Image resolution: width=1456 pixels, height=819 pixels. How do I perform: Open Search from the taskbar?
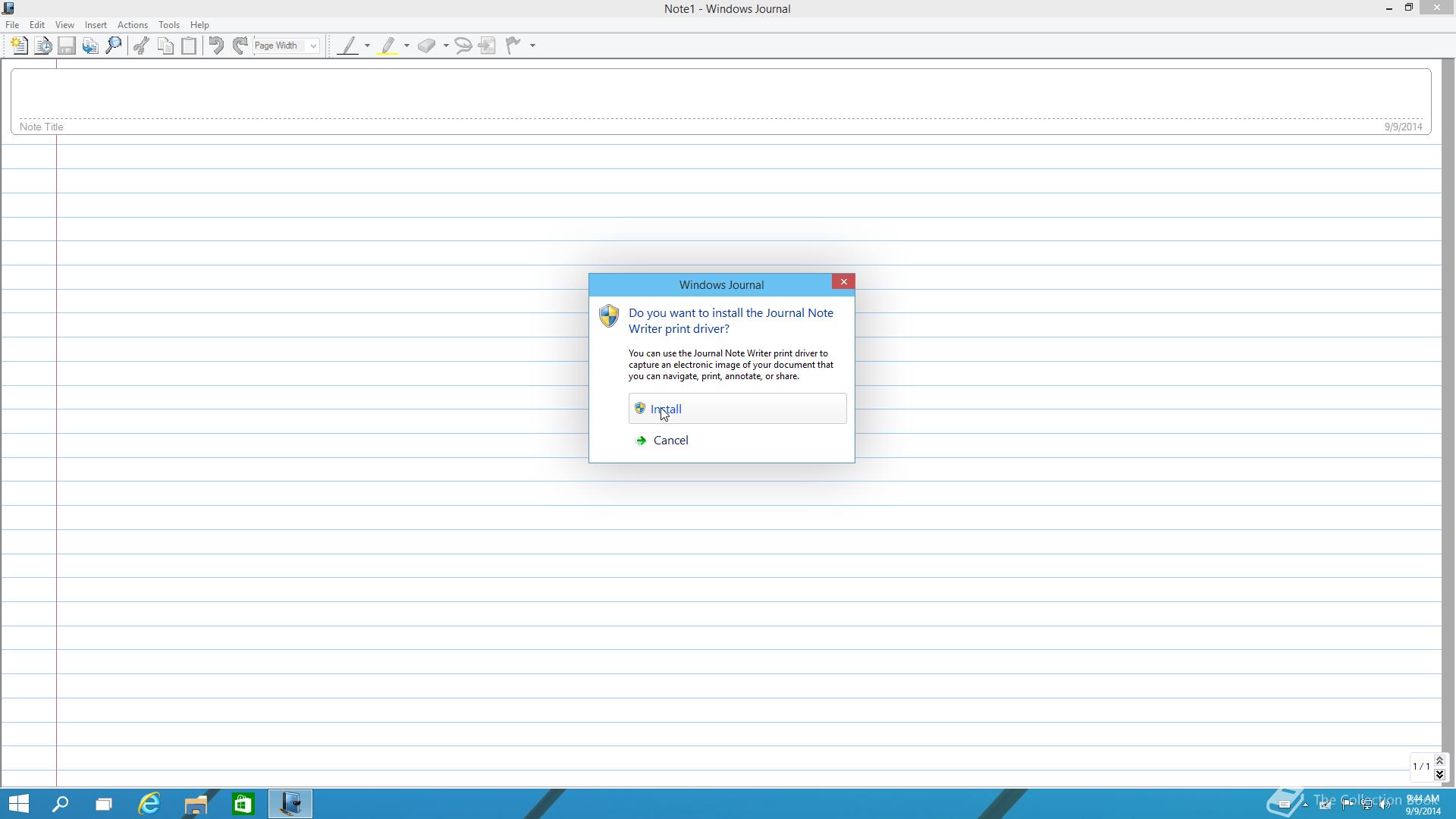point(60,804)
